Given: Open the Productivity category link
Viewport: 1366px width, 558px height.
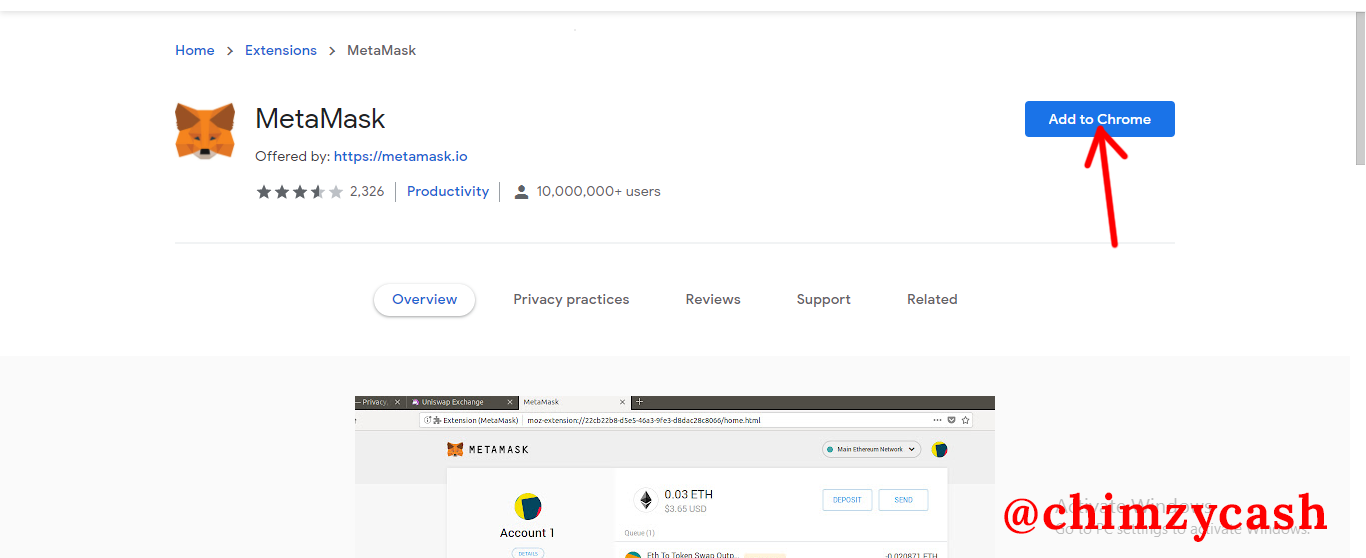Looking at the screenshot, I should tap(448, 191).
